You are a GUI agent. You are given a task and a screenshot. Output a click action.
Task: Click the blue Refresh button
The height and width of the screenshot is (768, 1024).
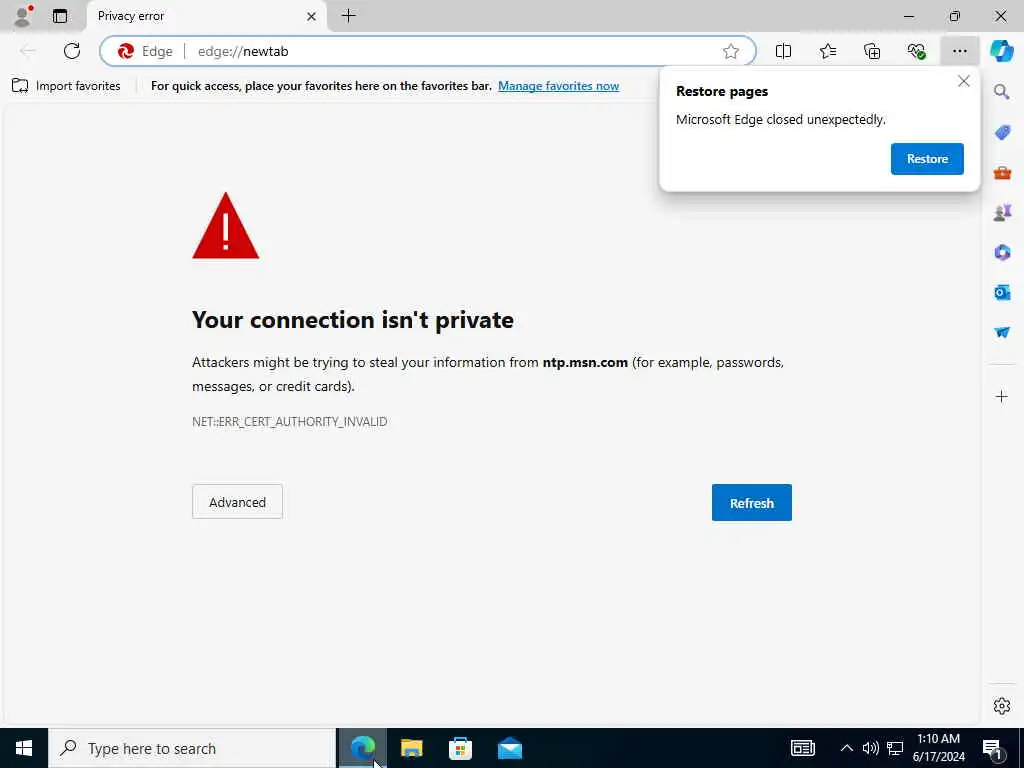tap(752, 502)
